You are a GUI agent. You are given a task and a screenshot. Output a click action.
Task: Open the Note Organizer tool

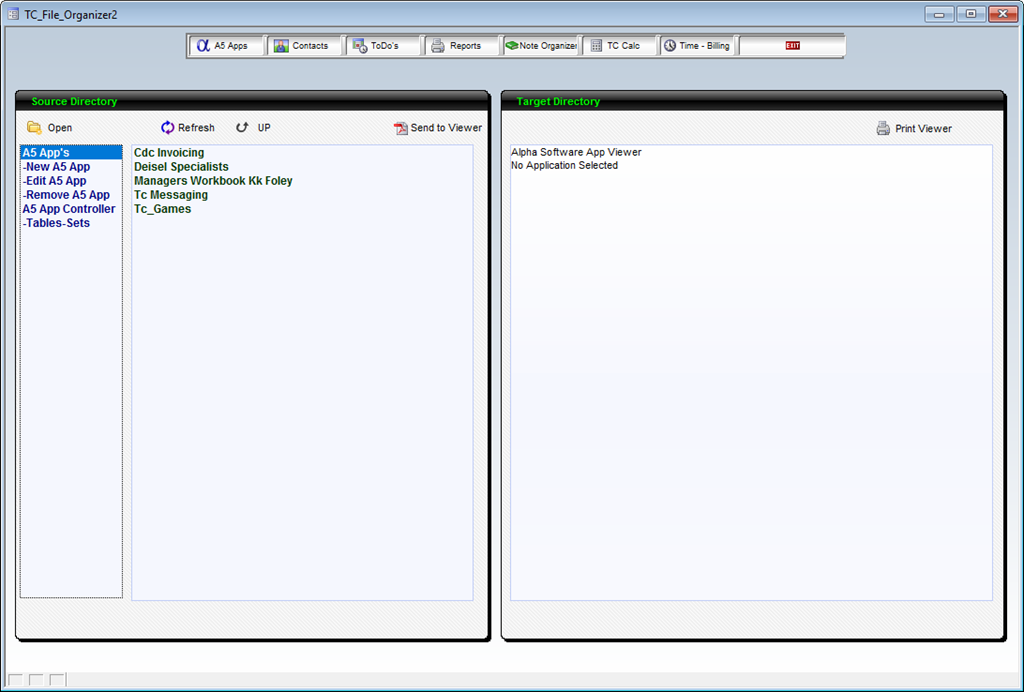pos(541,46)
